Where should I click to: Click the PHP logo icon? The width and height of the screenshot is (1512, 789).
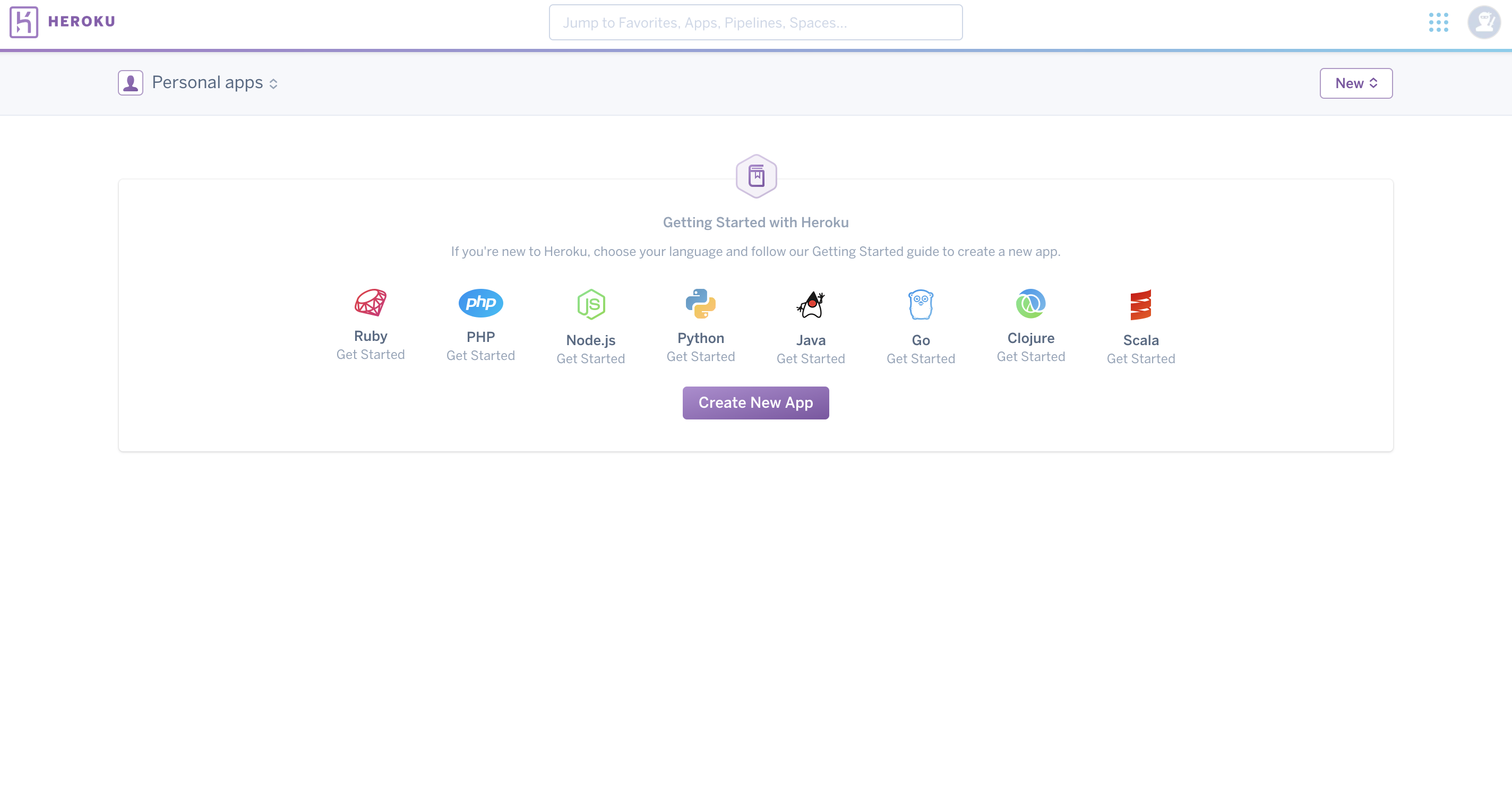click(480, 303)
